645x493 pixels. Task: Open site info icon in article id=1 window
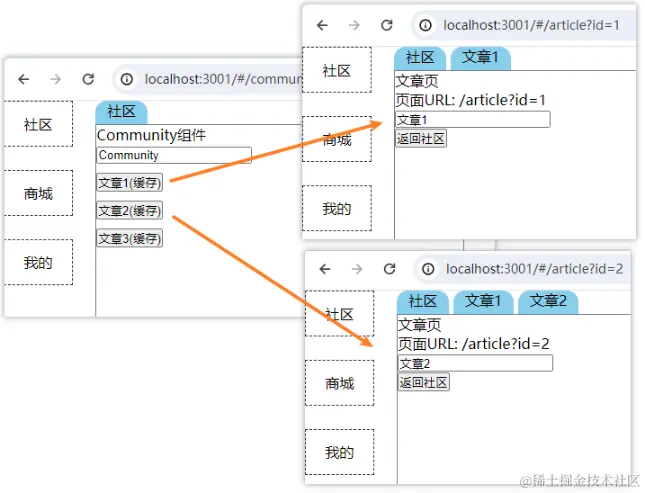click(425, 25)
